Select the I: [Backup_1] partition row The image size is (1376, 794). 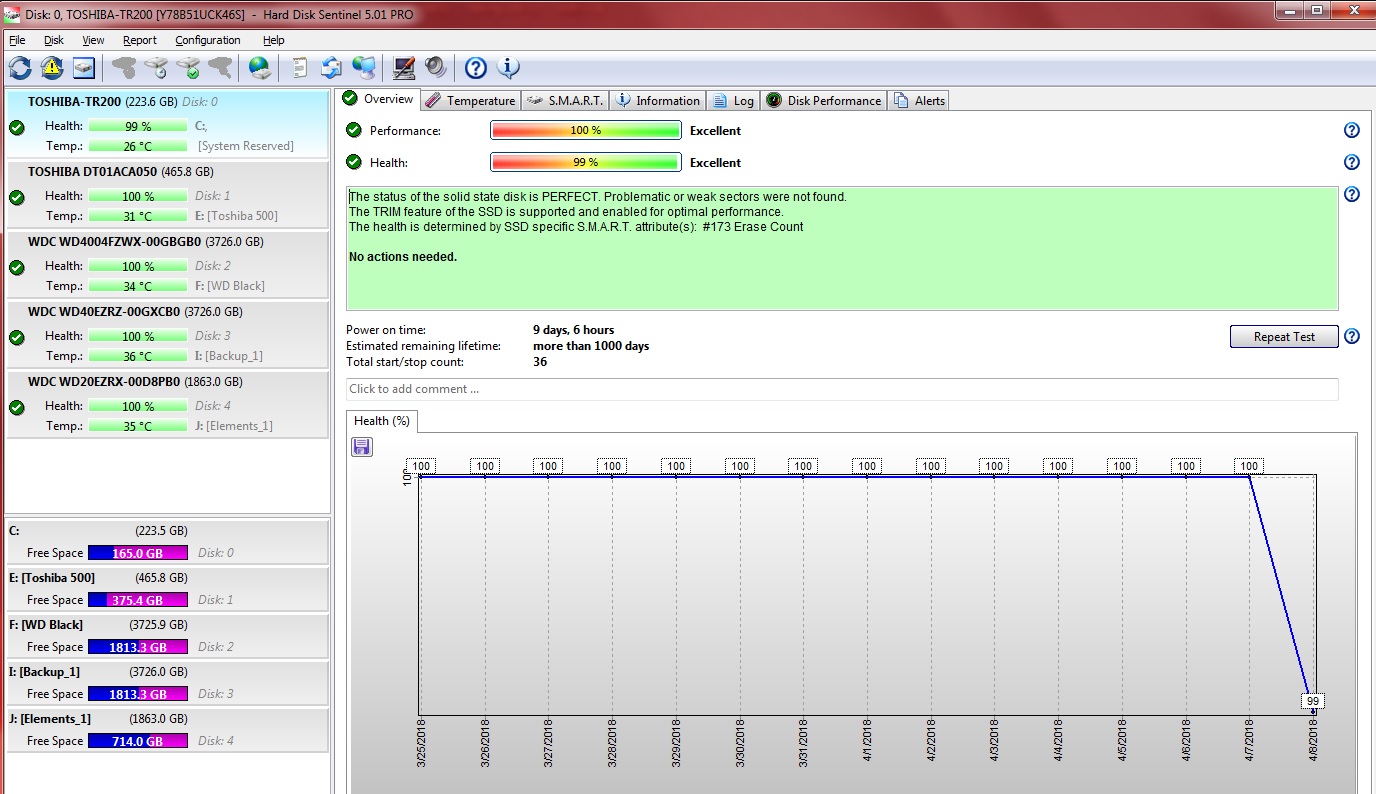(x=167, y=682)
